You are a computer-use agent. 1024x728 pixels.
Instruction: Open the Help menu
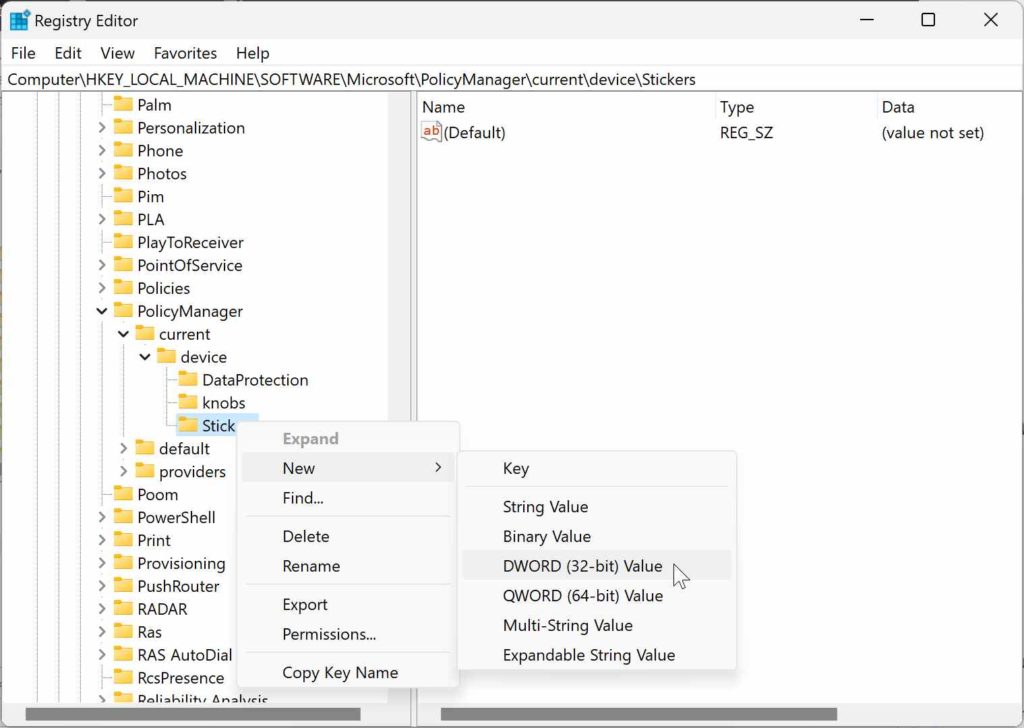click(253, 53)
